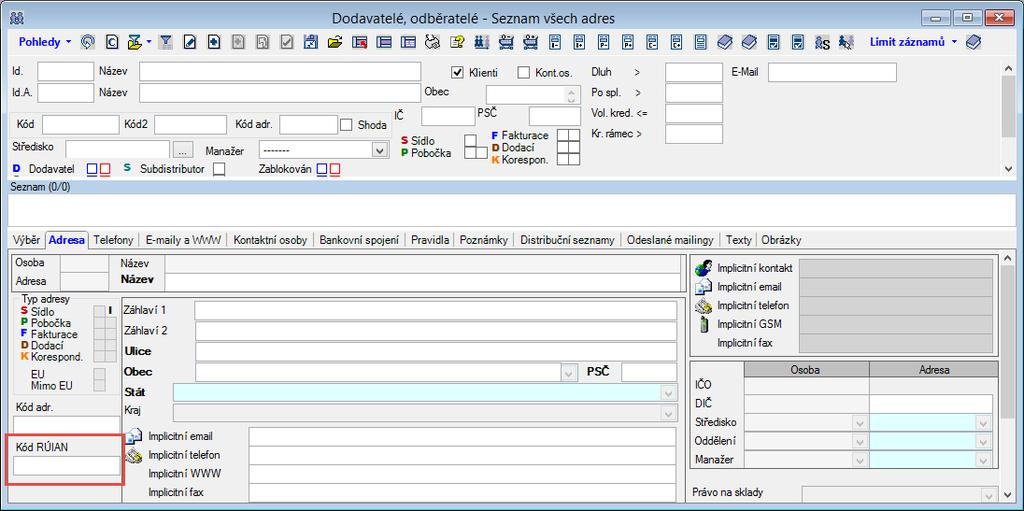Viewport: 1024px width, 511px height.
Task: Click the E-Mail filter input field
Action: 832,73
